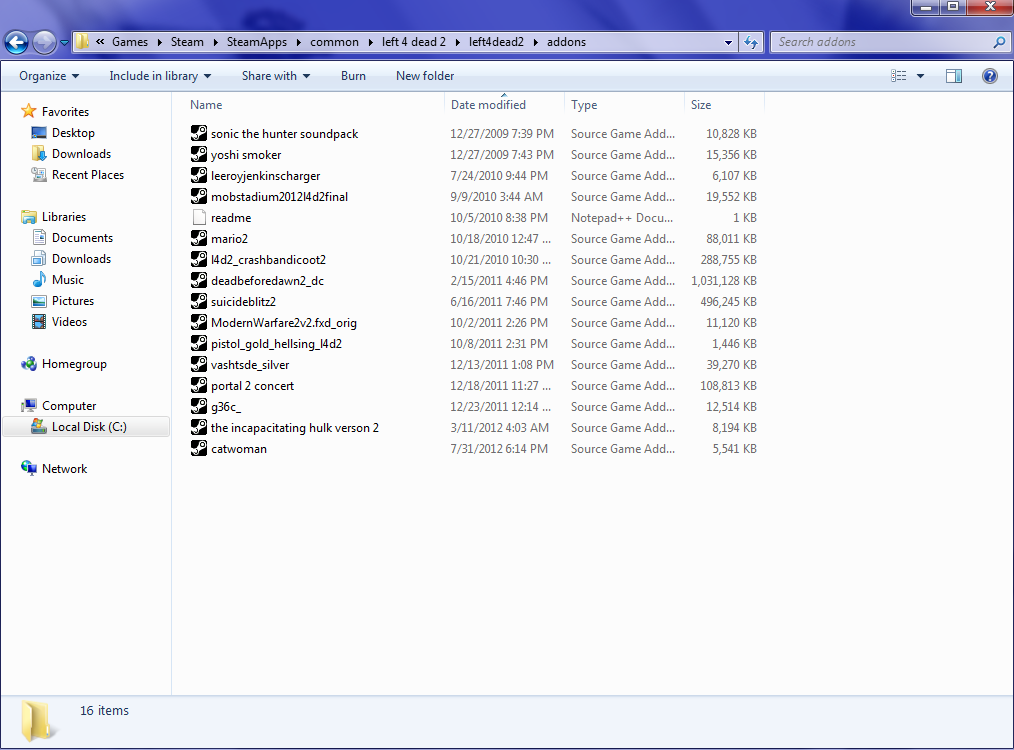
Task: Click the Back navigation arrow
Action: point(16,43)
